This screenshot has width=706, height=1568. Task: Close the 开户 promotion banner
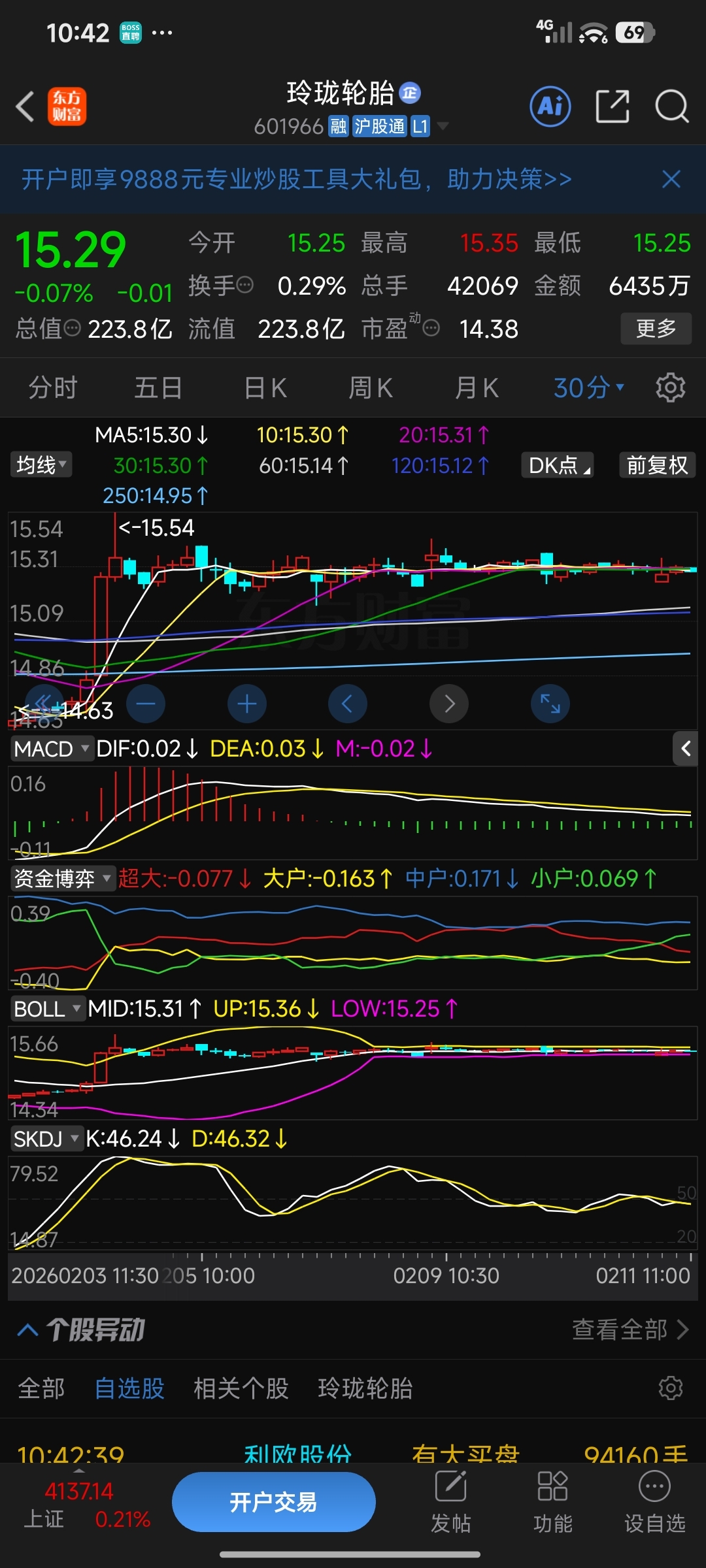(671, 179)
